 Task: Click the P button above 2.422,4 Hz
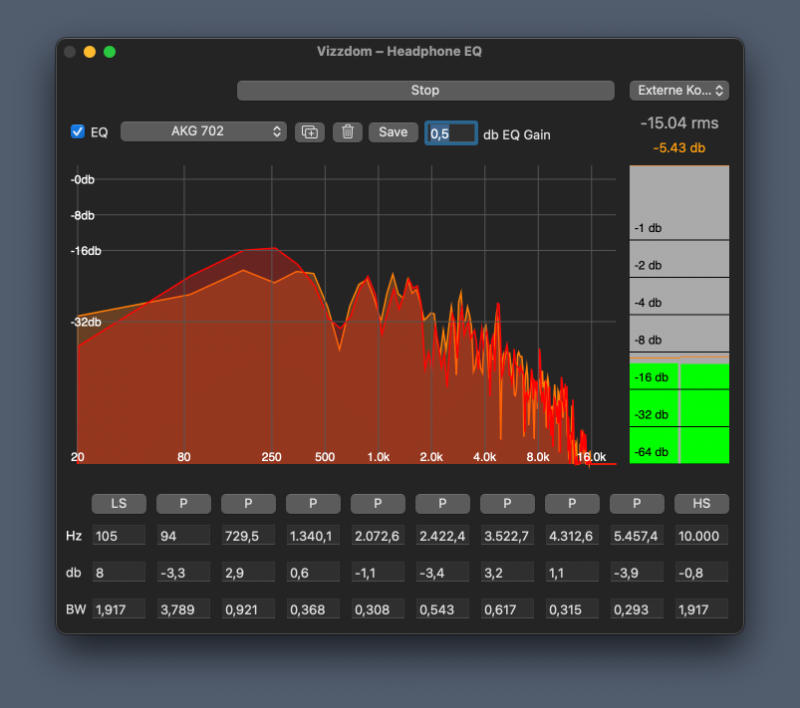tap(442, 503)
